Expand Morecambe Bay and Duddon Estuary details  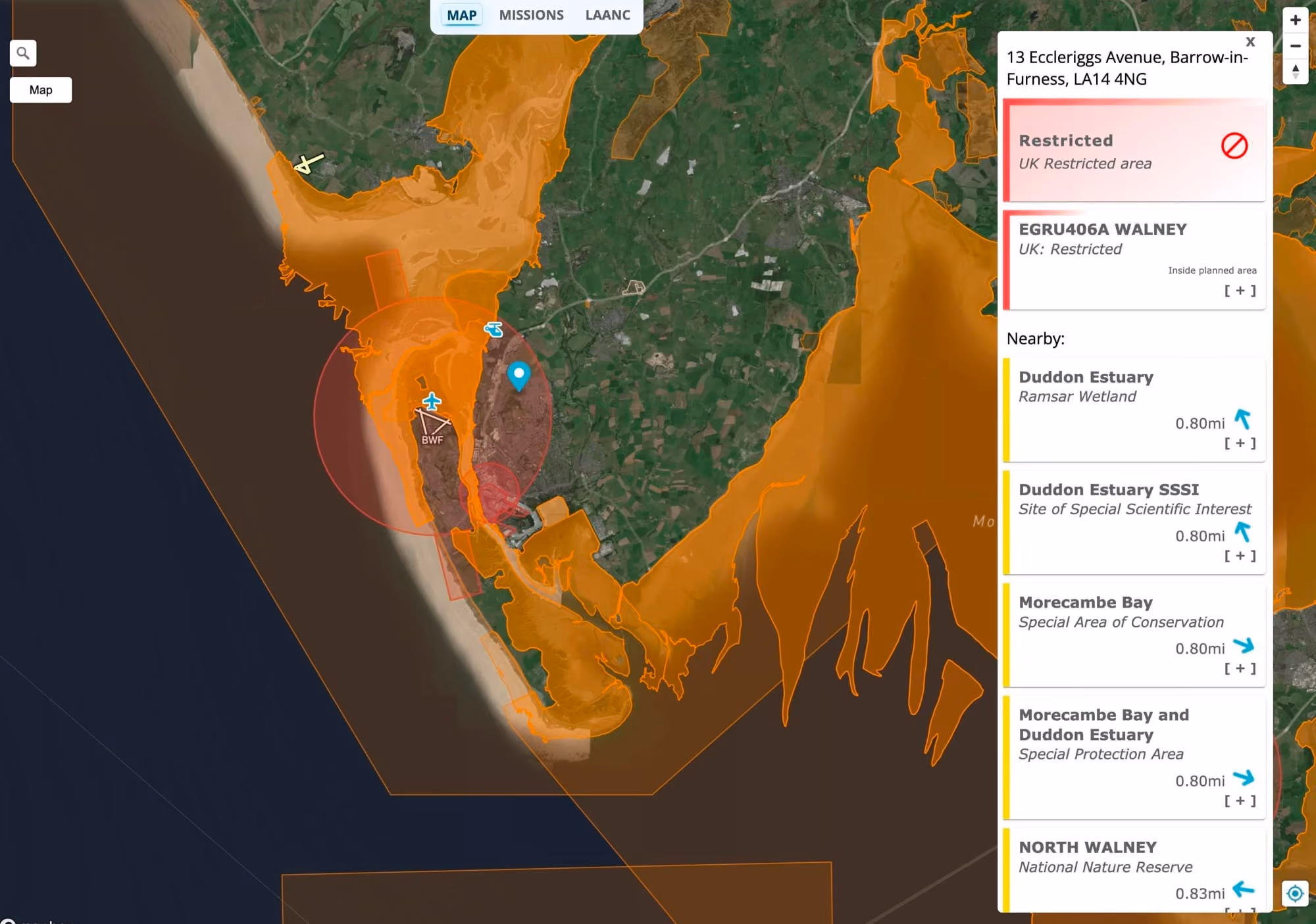pos(1240,800)
